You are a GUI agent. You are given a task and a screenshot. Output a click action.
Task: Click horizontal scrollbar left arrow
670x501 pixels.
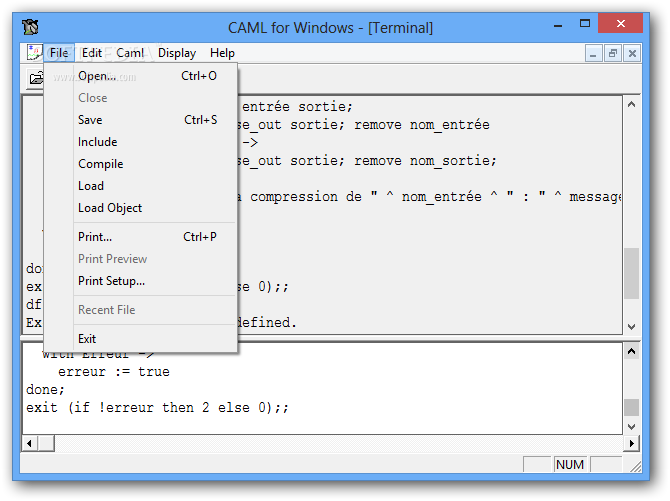coord(29,443)
